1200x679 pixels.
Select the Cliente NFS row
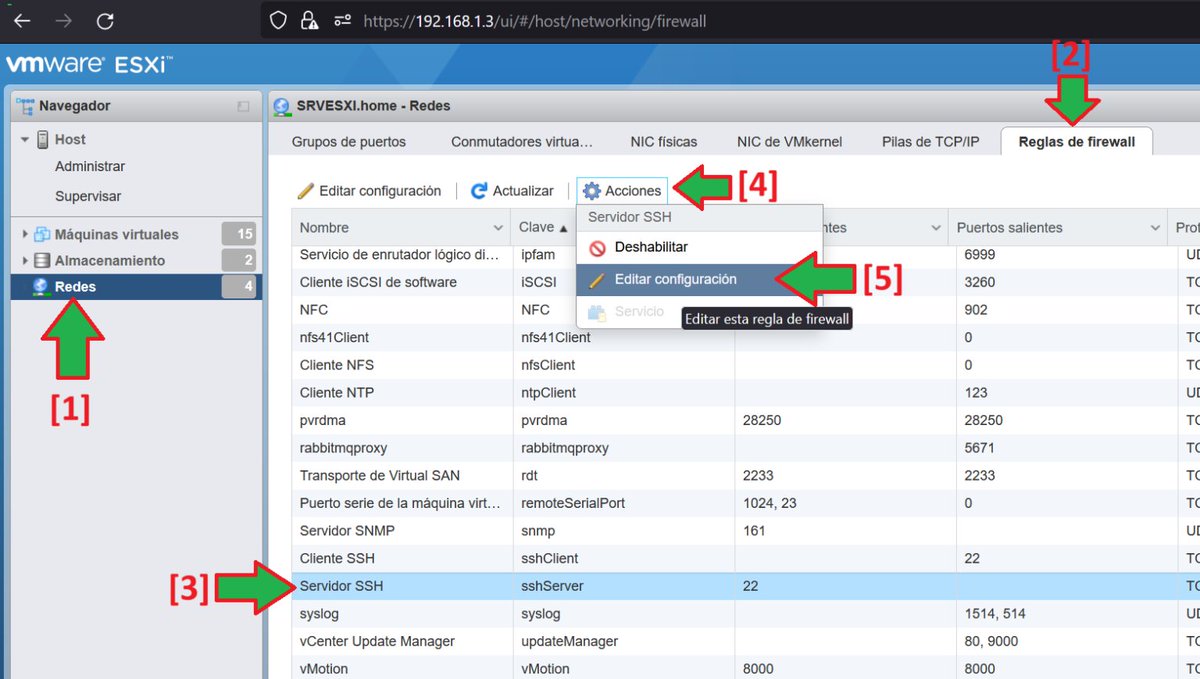[746, 365]
